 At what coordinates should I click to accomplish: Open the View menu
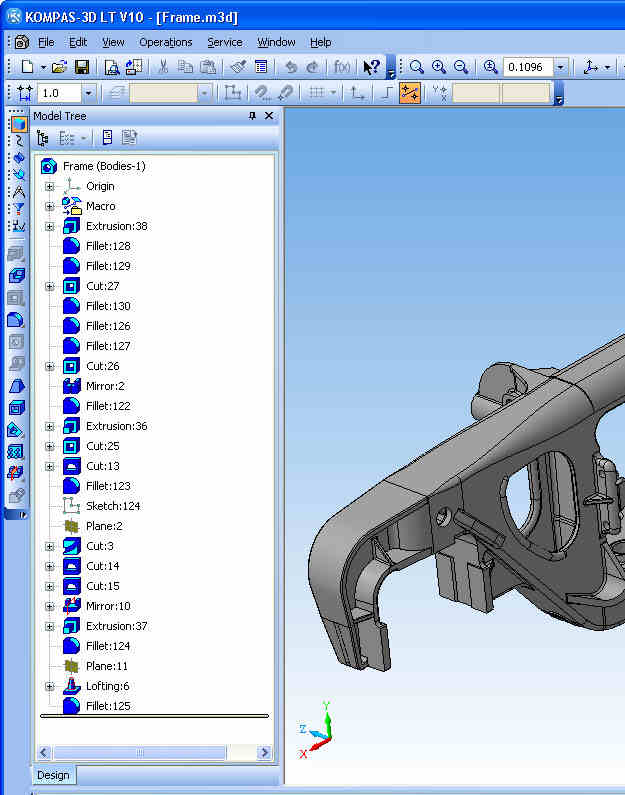tap(113, 42)
